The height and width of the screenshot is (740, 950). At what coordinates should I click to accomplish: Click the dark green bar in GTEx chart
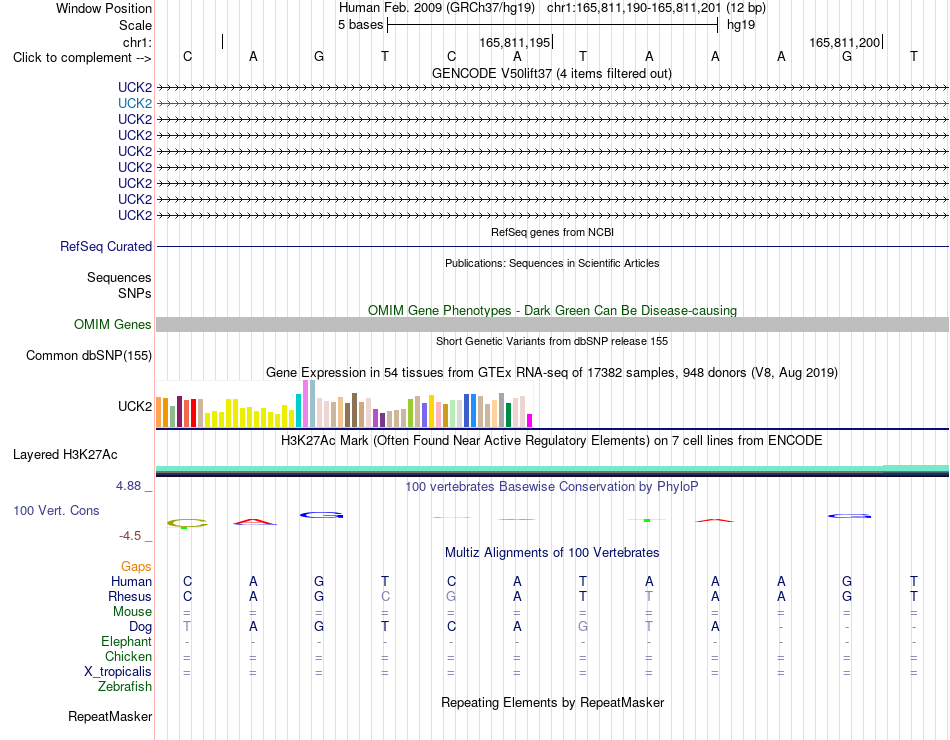(508, 415)
